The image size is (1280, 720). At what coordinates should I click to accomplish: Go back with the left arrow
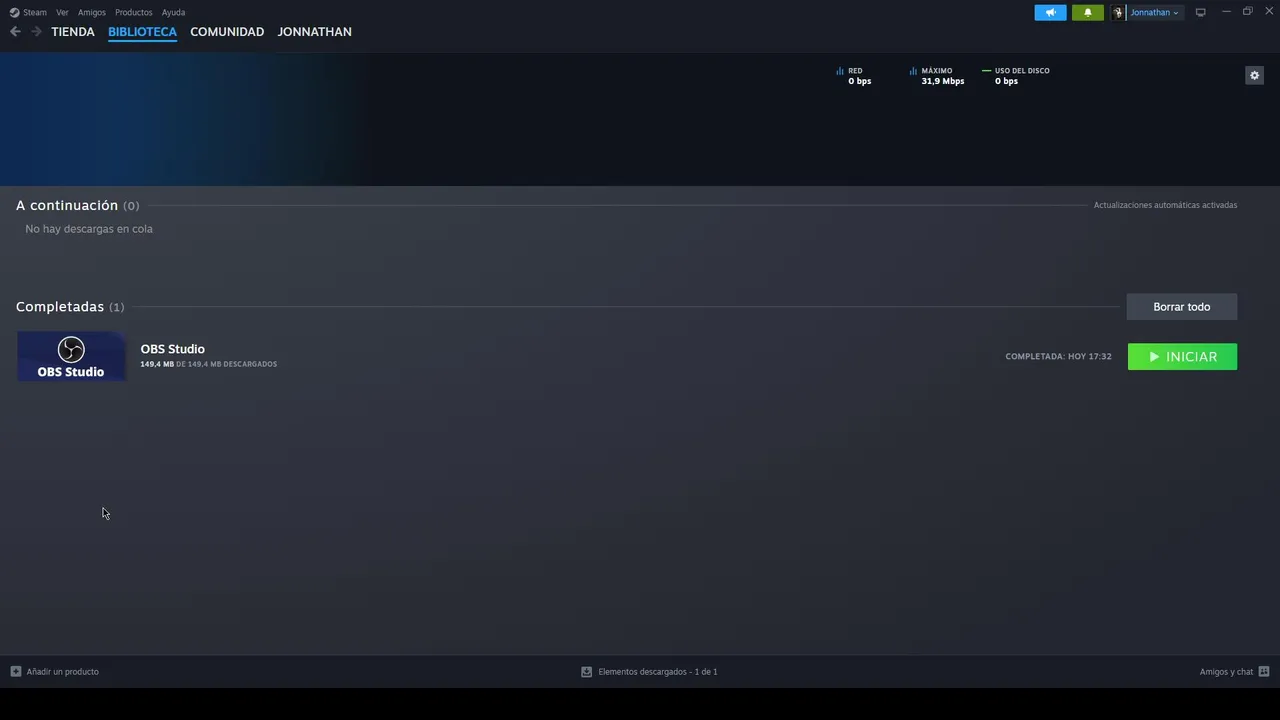pyautogui.click(x=15, y=32)
